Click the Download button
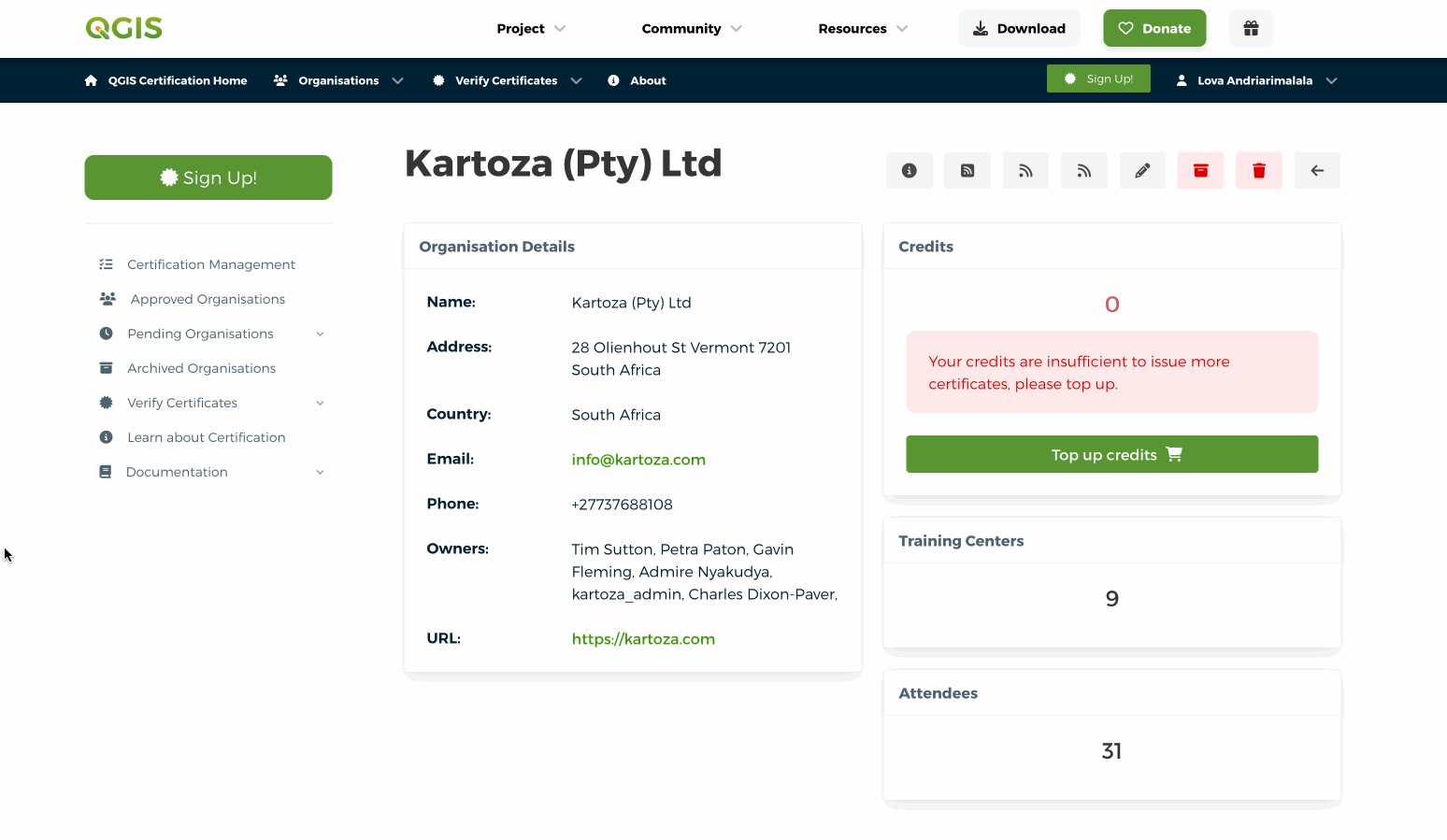Screen dimensions: 1447x840 [x=1019, y=28]
